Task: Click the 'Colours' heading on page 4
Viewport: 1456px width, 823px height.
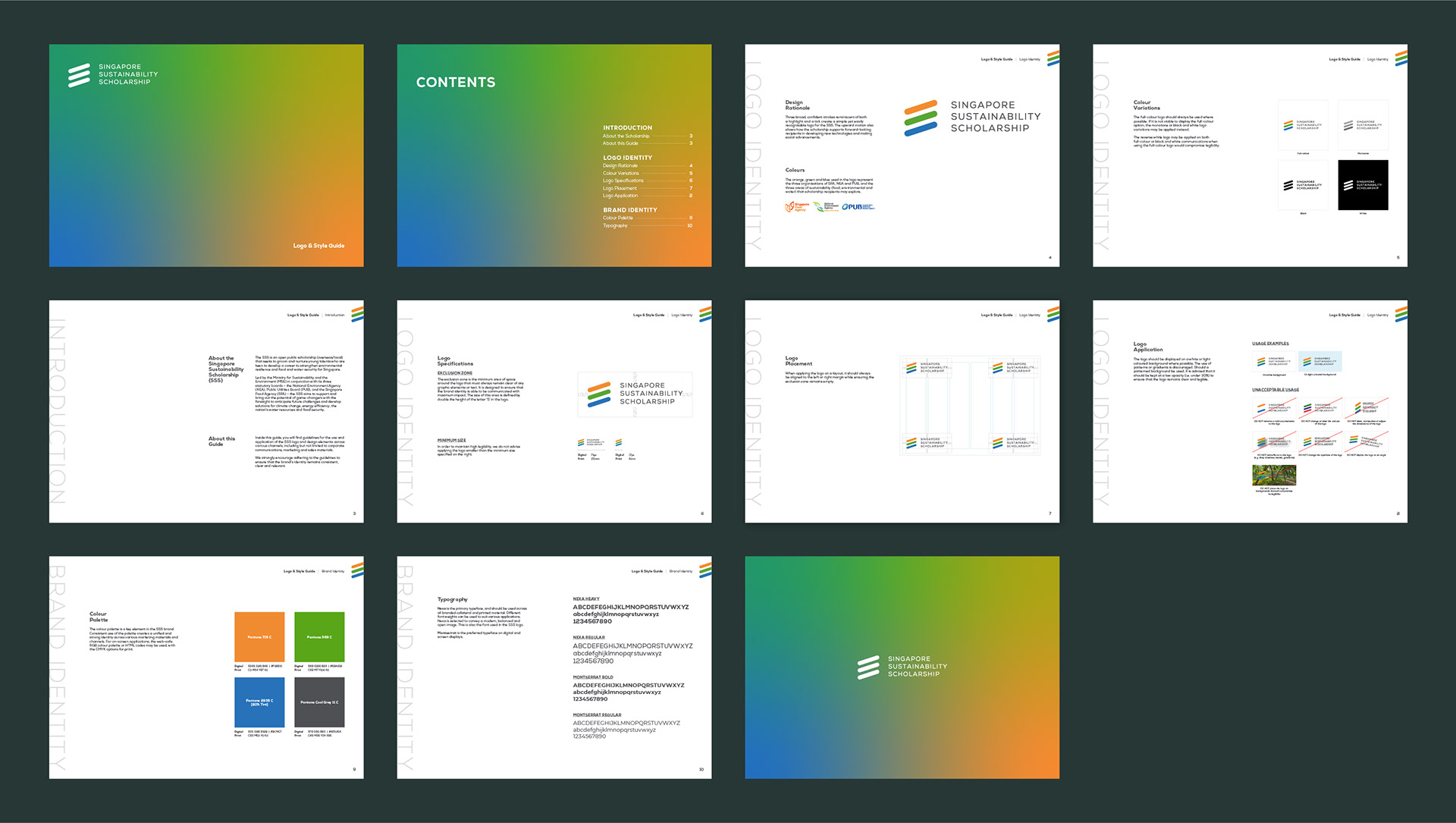Action: [795, 170]
